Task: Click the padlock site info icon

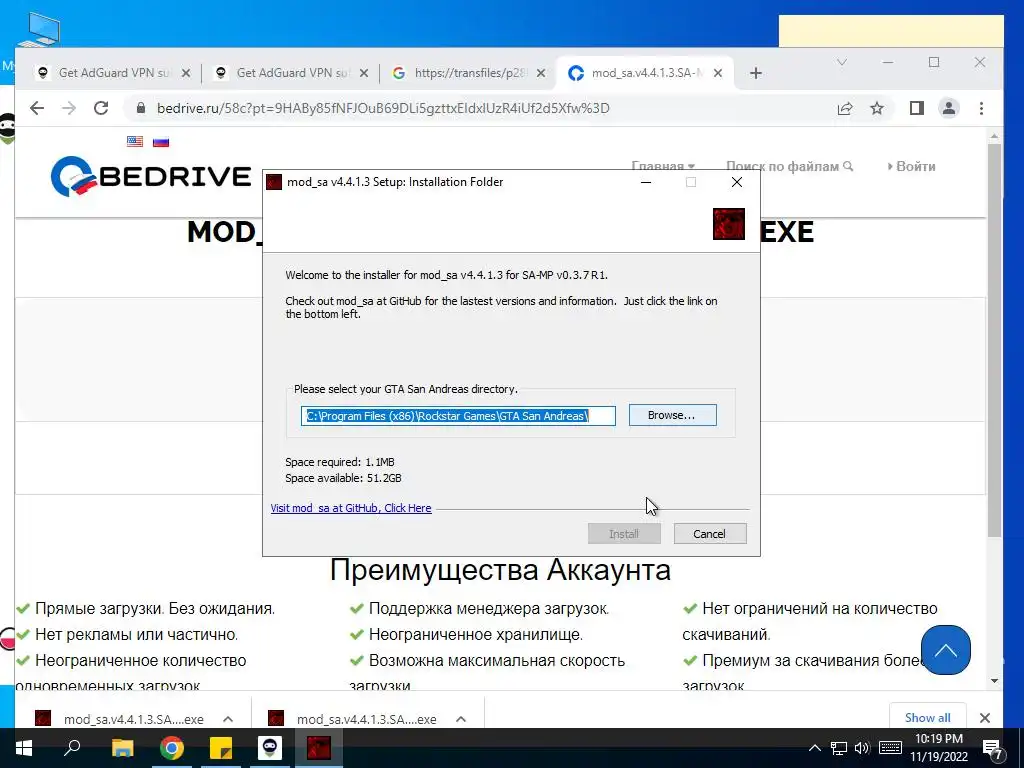Action: 140,108
